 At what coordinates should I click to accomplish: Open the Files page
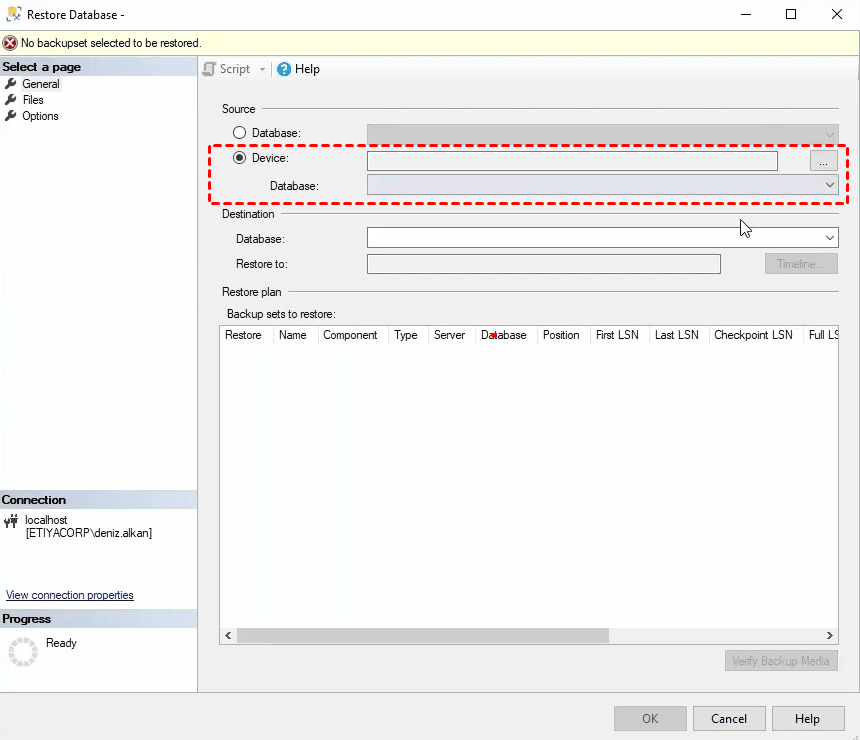33,100
